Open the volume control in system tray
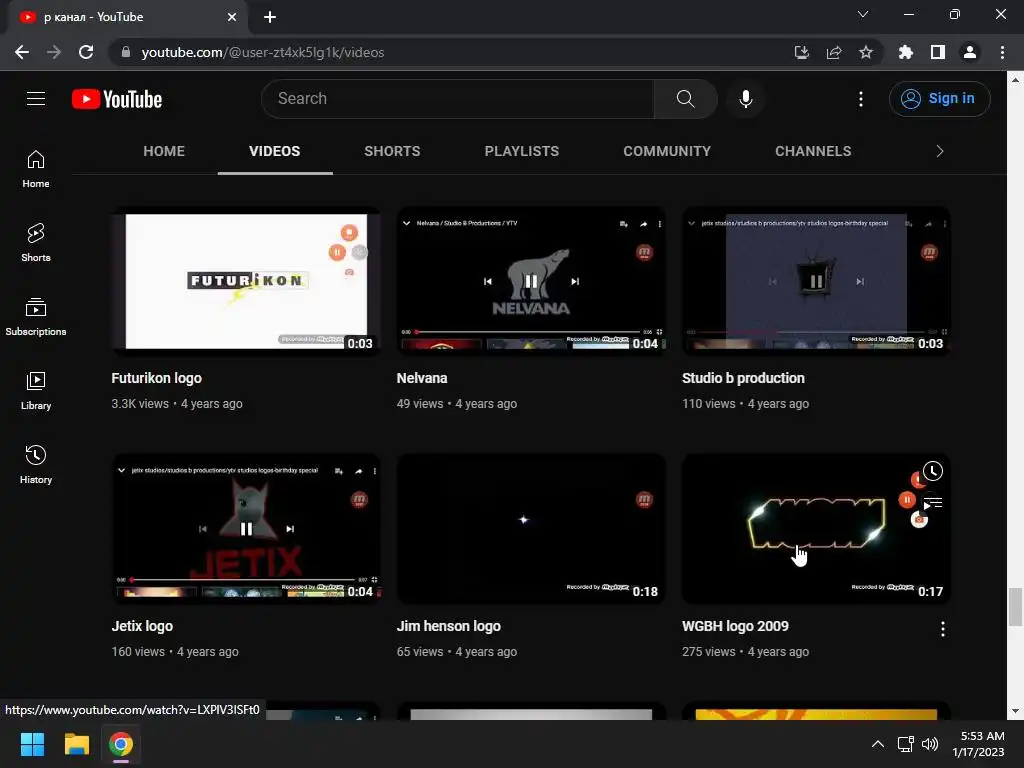This screenshot has height=768, width=1024. click(x=930, y=744)
